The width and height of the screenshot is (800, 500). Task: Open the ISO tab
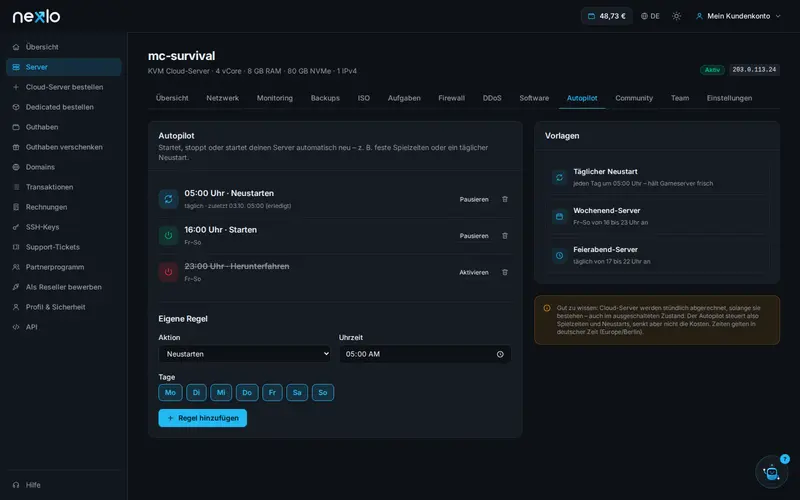363,98
